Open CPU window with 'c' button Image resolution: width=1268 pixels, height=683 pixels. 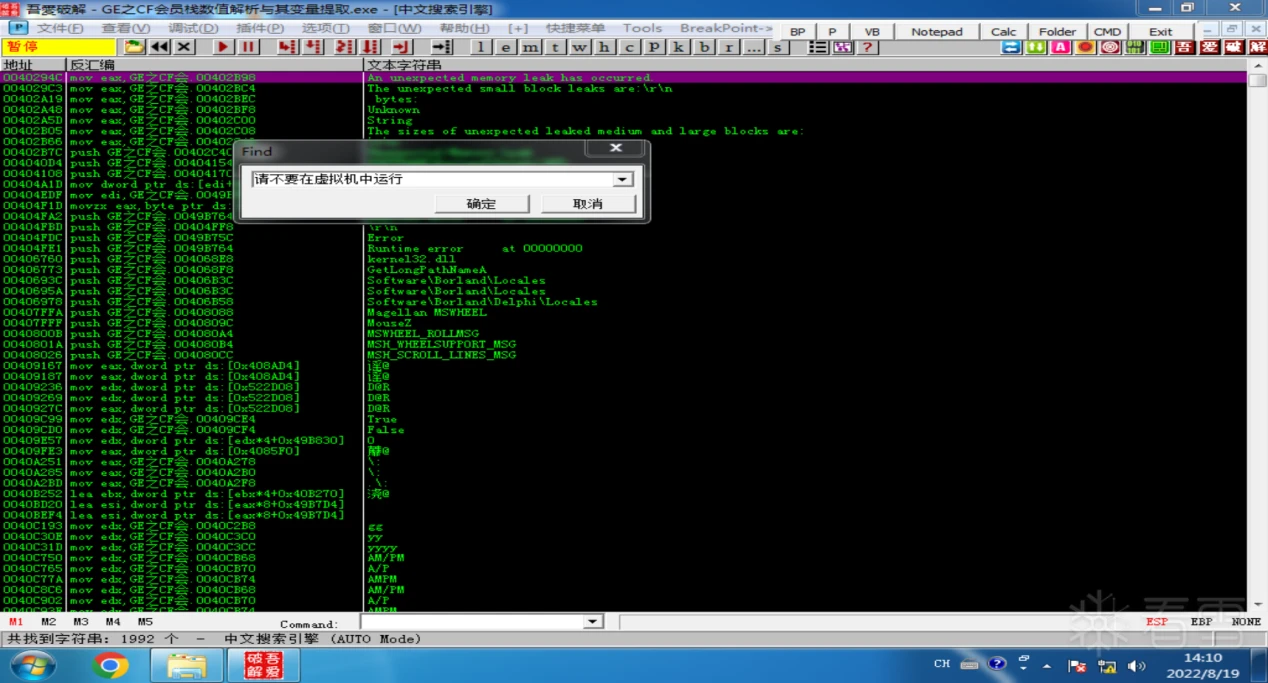(x=629, y=47)
